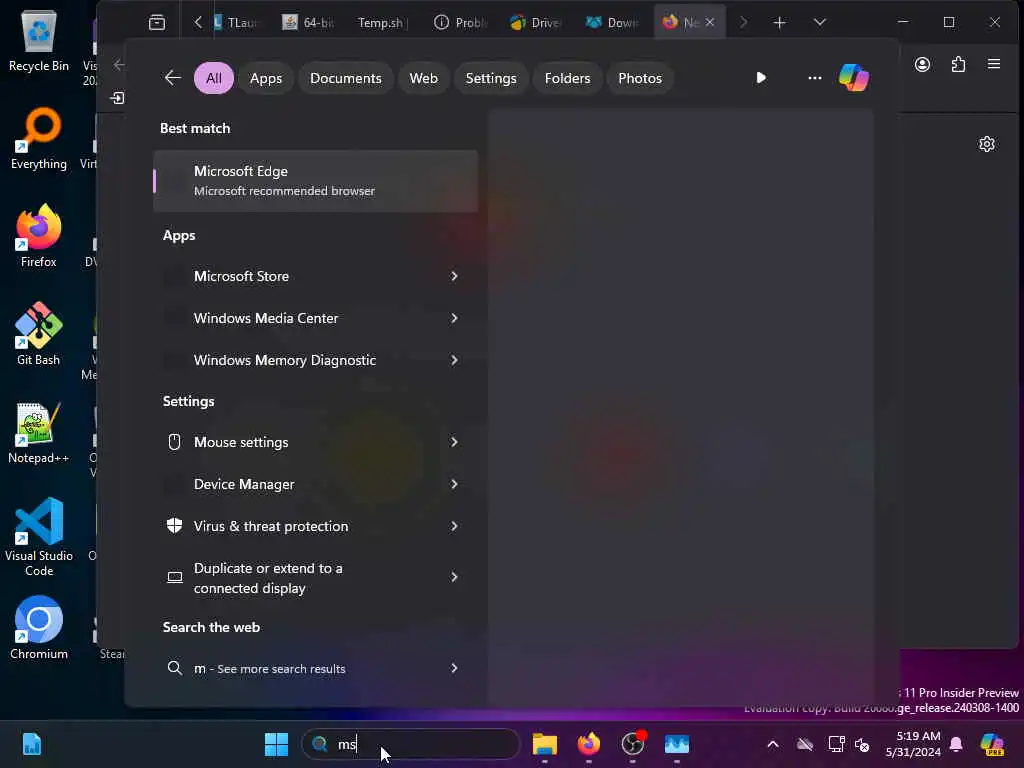Viewport: 1024px width, 768px height.
Task: Open Mouse settings result
Action: click(x=315, y=442)
